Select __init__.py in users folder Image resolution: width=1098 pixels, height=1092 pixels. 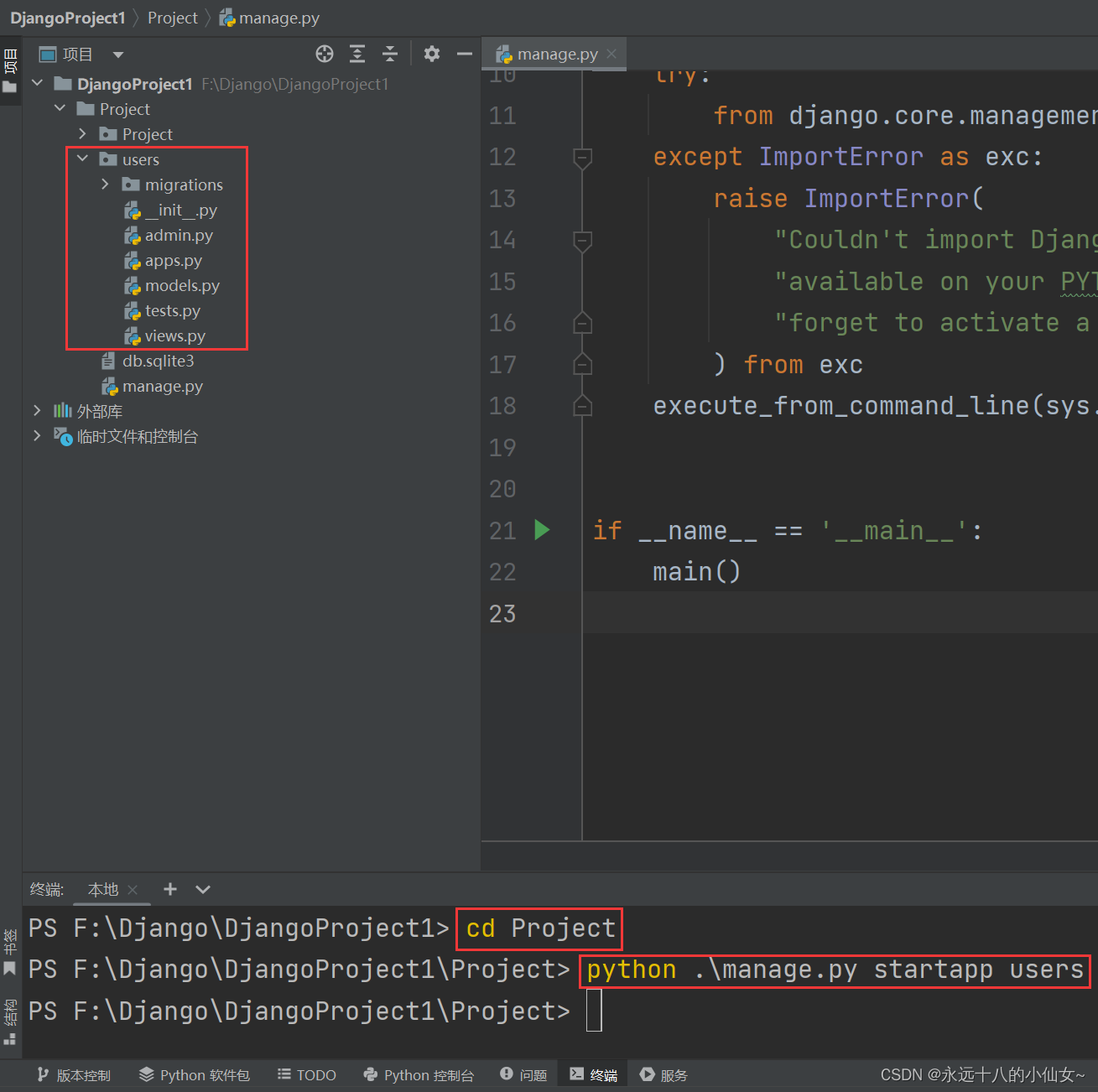[170, 210]
